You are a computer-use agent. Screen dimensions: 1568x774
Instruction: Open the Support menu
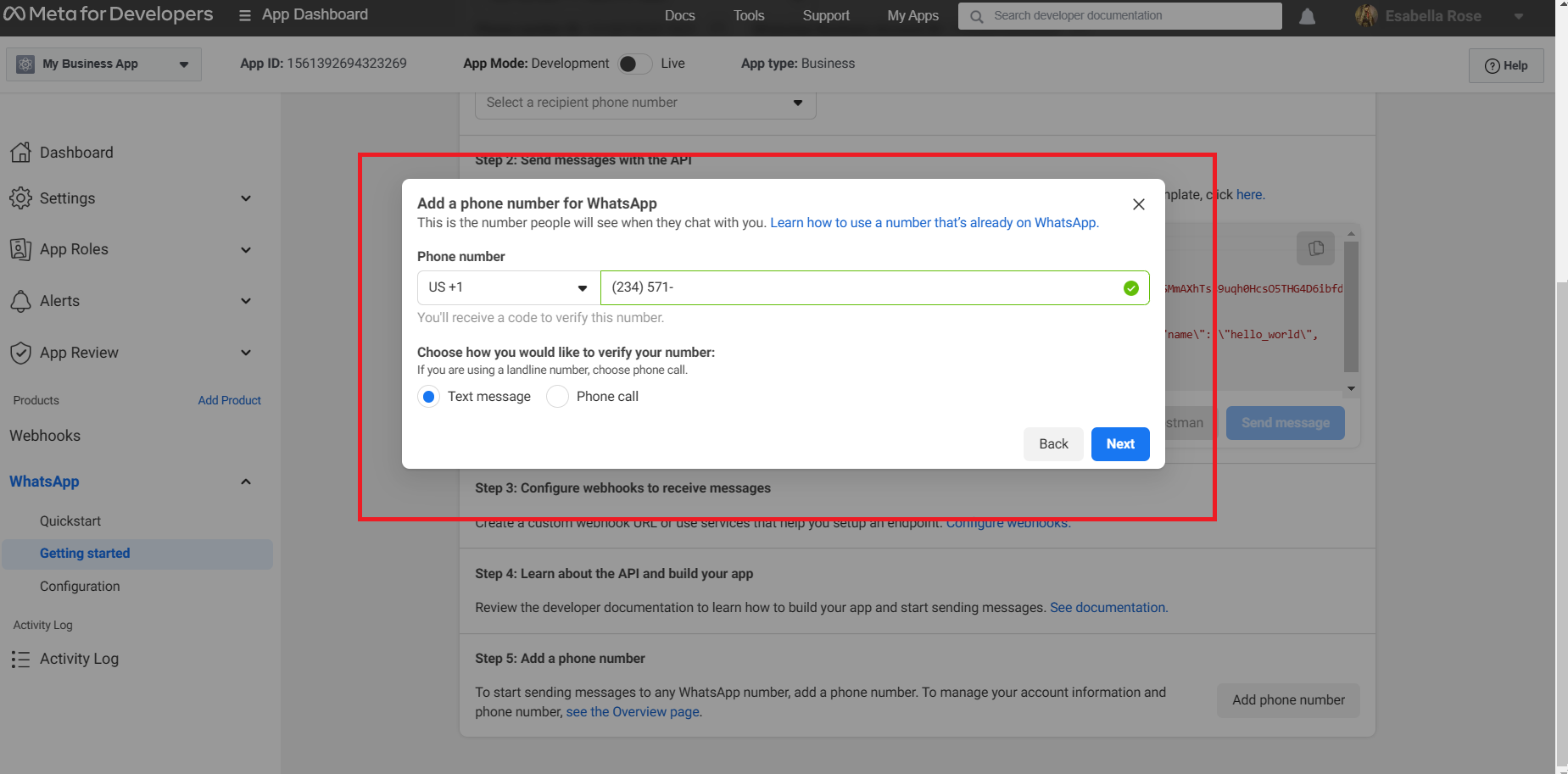(x=826, y=15)
